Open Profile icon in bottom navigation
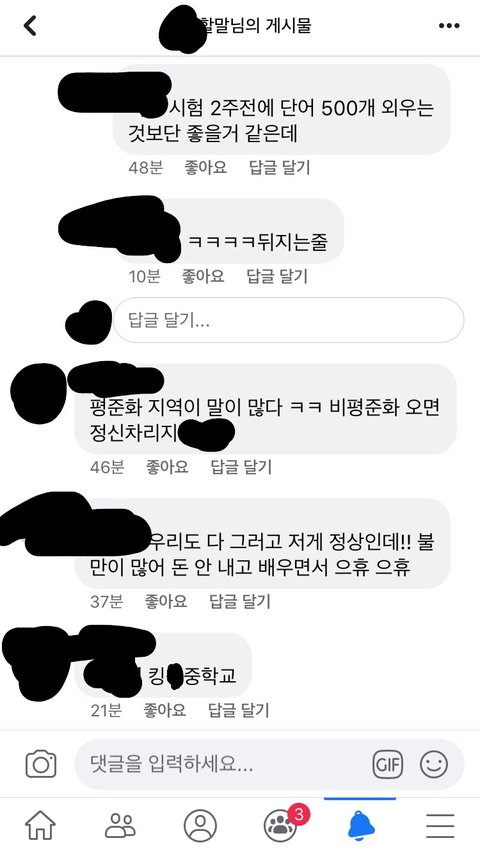Viewport: 480px width, 854px height. point(200,826)
